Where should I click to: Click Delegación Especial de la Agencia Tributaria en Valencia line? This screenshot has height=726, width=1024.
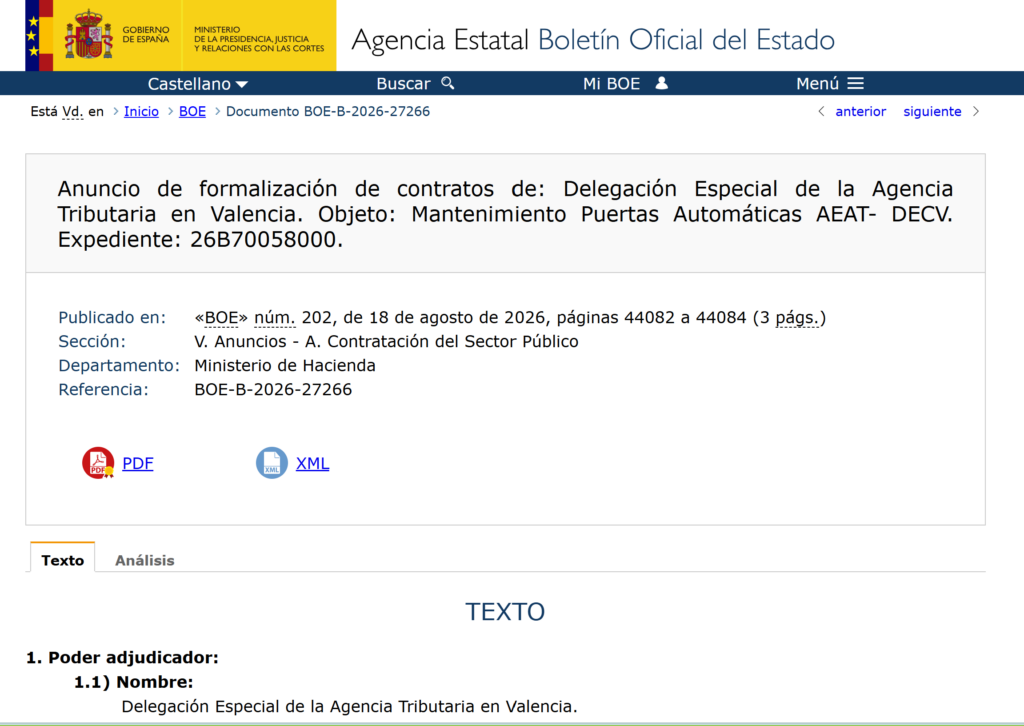349,706
